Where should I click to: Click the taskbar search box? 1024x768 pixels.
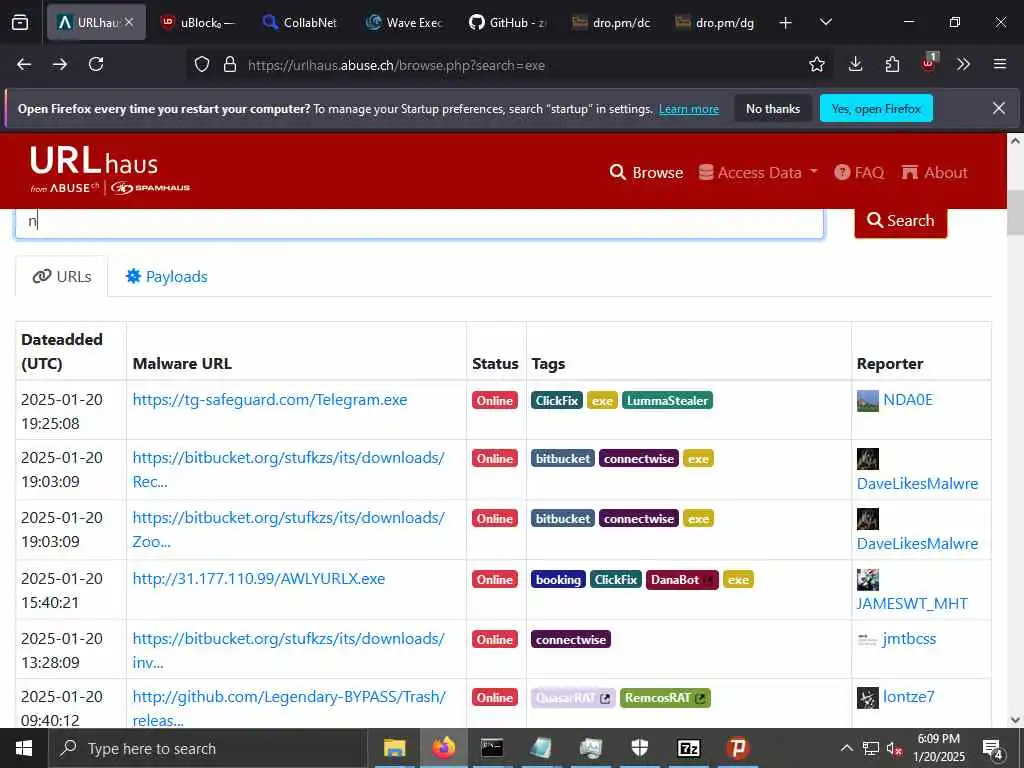pos(207,748)
